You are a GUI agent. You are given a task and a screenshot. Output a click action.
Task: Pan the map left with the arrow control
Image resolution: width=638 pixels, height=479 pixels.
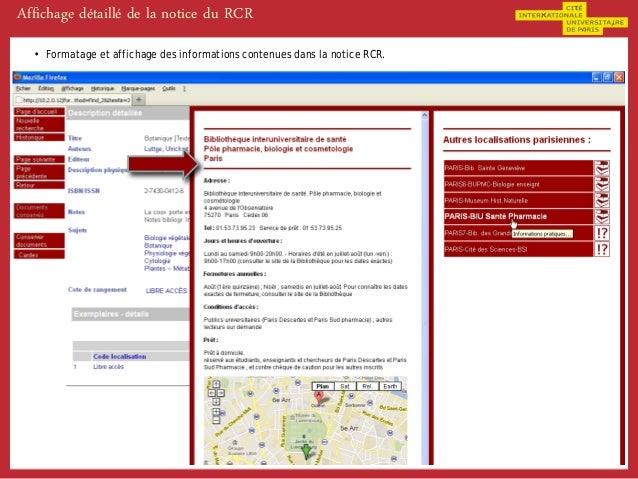click(x=212, y=393)
